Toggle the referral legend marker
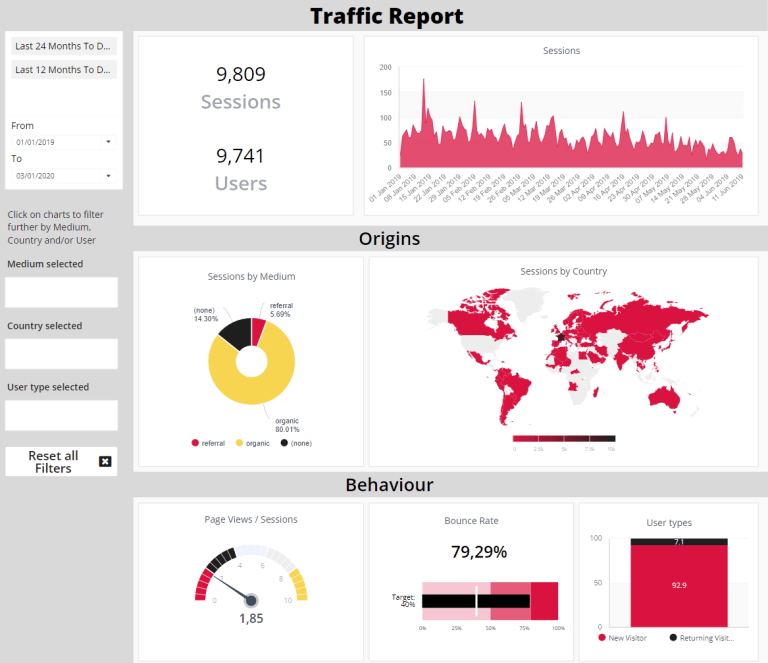The width and height of the screenshot is (768, 663). (195, 442)
